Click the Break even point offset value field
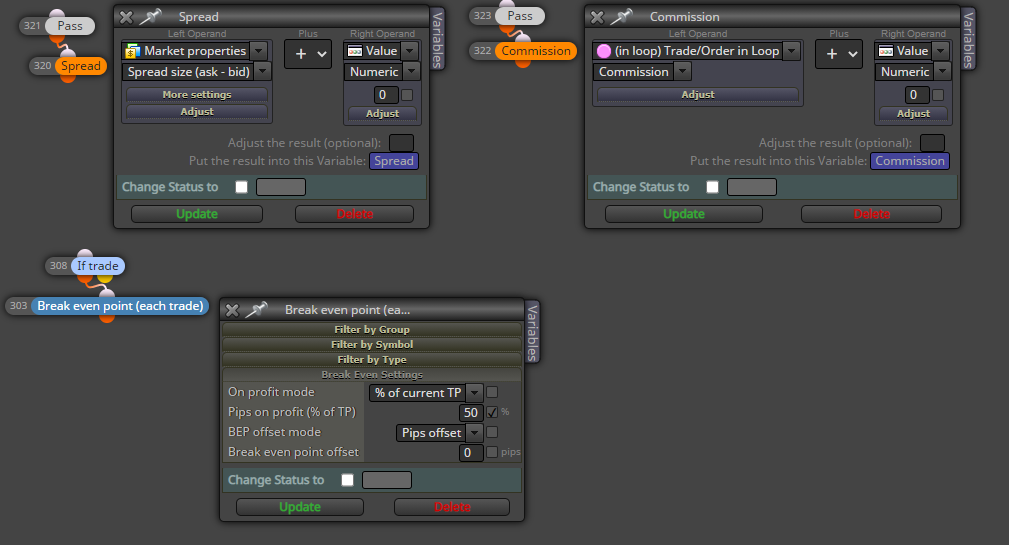 [471, 452]
